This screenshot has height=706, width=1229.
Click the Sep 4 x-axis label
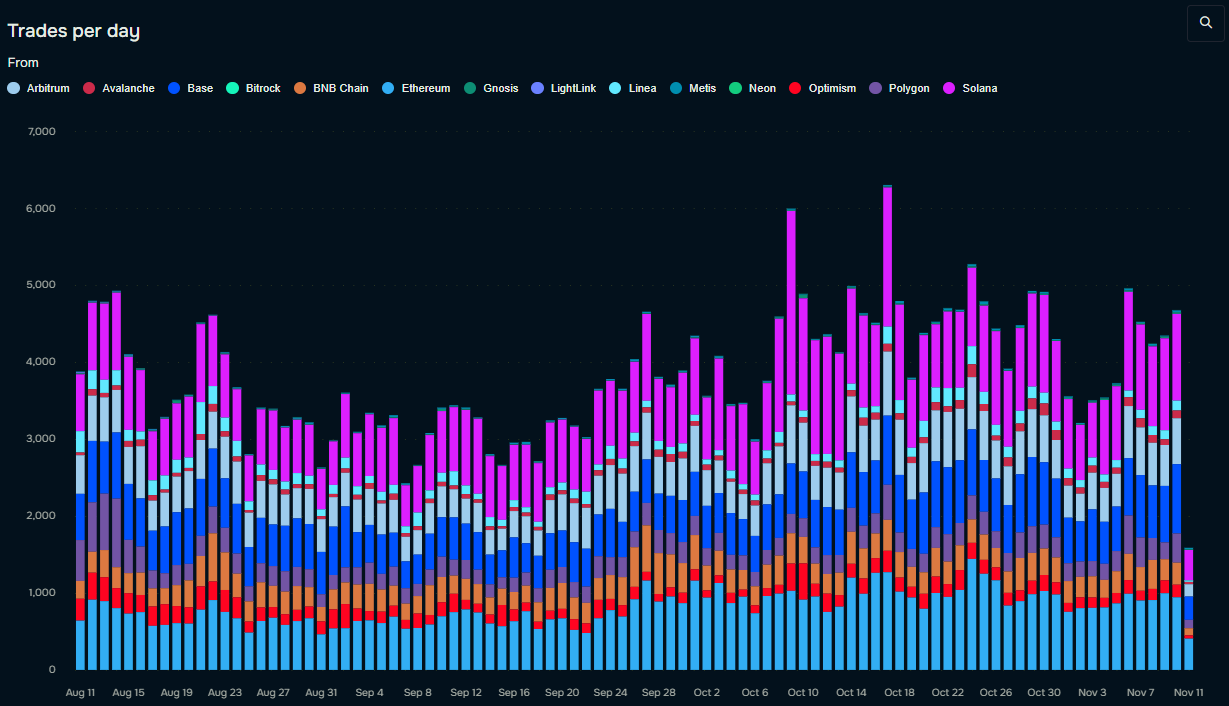369,692
